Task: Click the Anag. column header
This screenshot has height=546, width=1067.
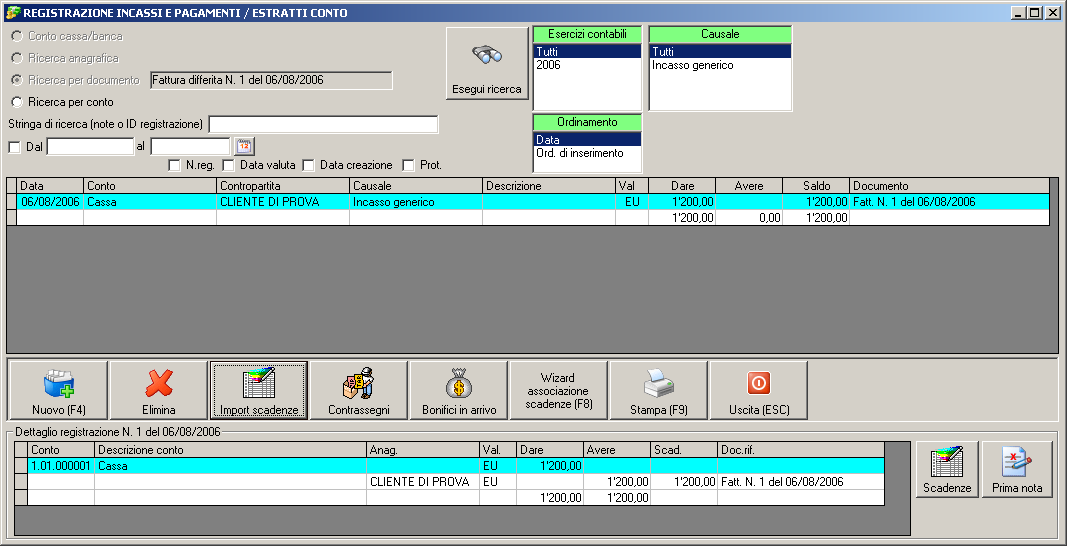Action: (x=423, y=450)
